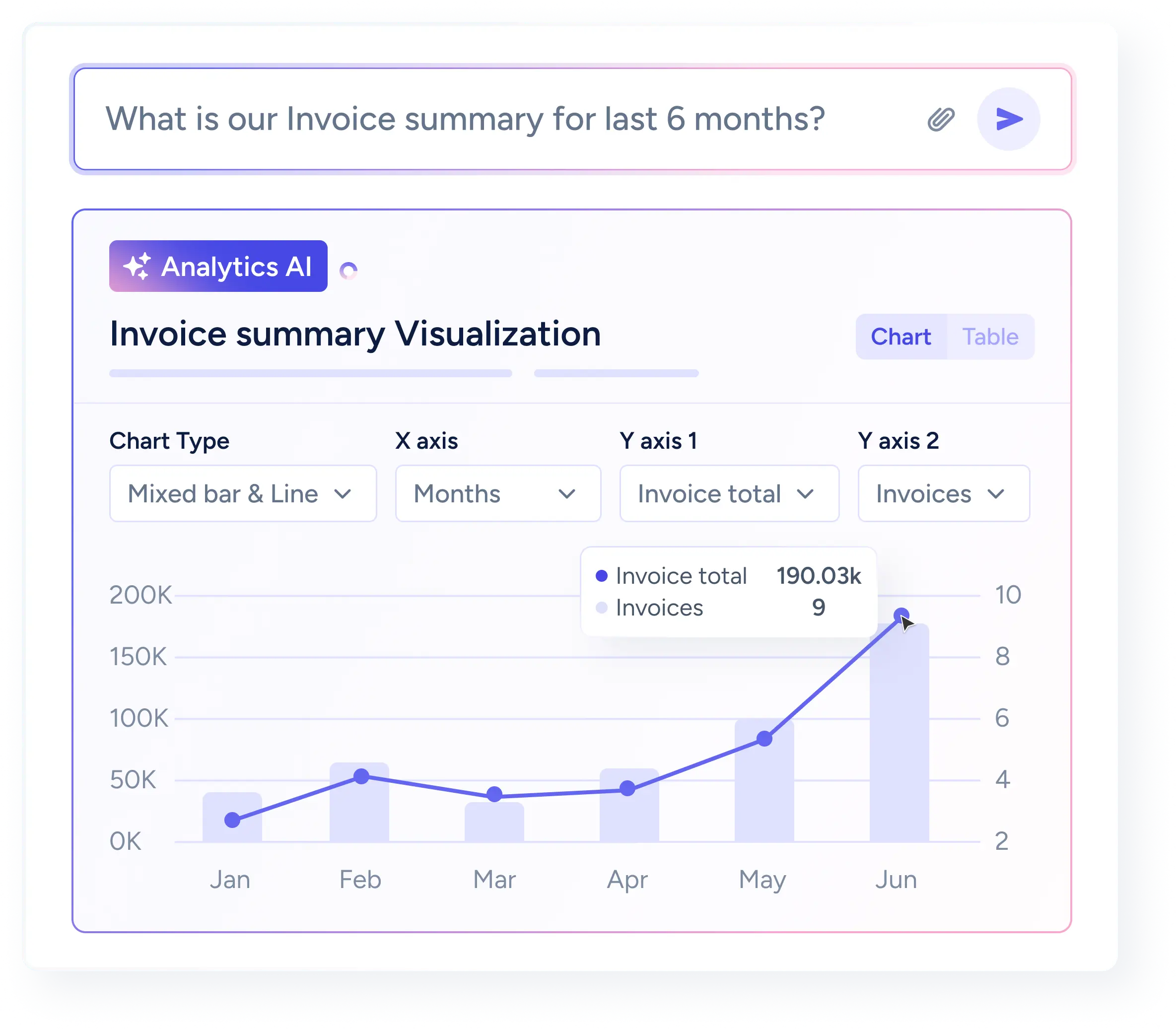
Task: Click the Mar data point on line
Action: pos(494,795)
